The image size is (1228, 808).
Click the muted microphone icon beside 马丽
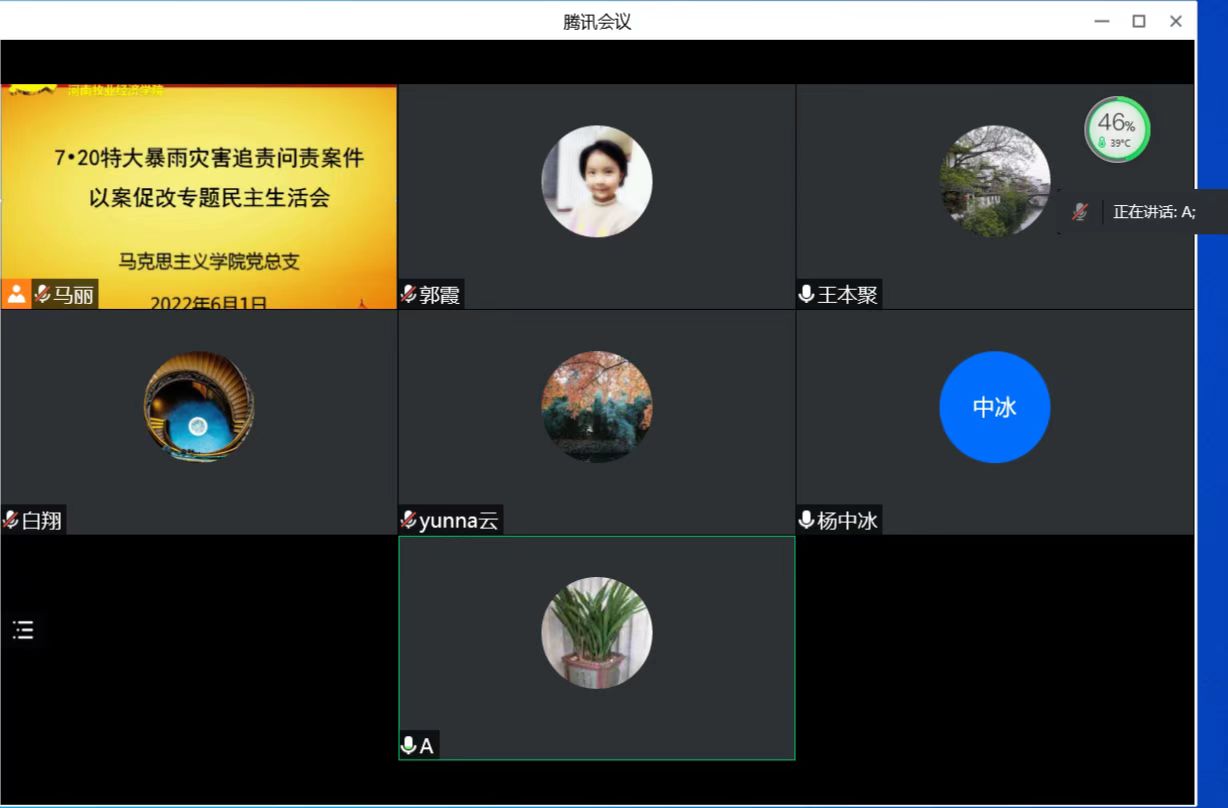42,295
